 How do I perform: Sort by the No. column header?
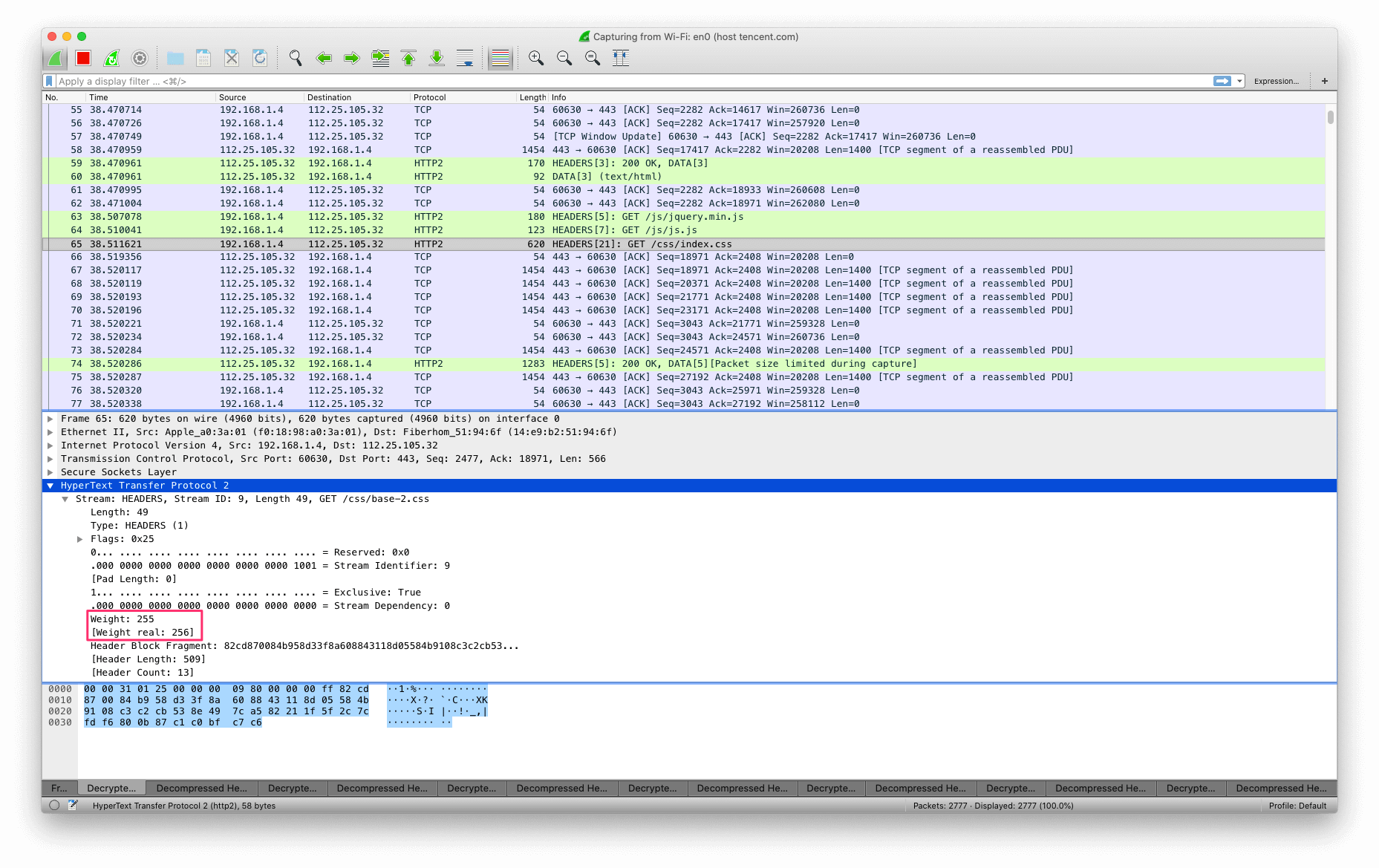[x=65, y=97]
